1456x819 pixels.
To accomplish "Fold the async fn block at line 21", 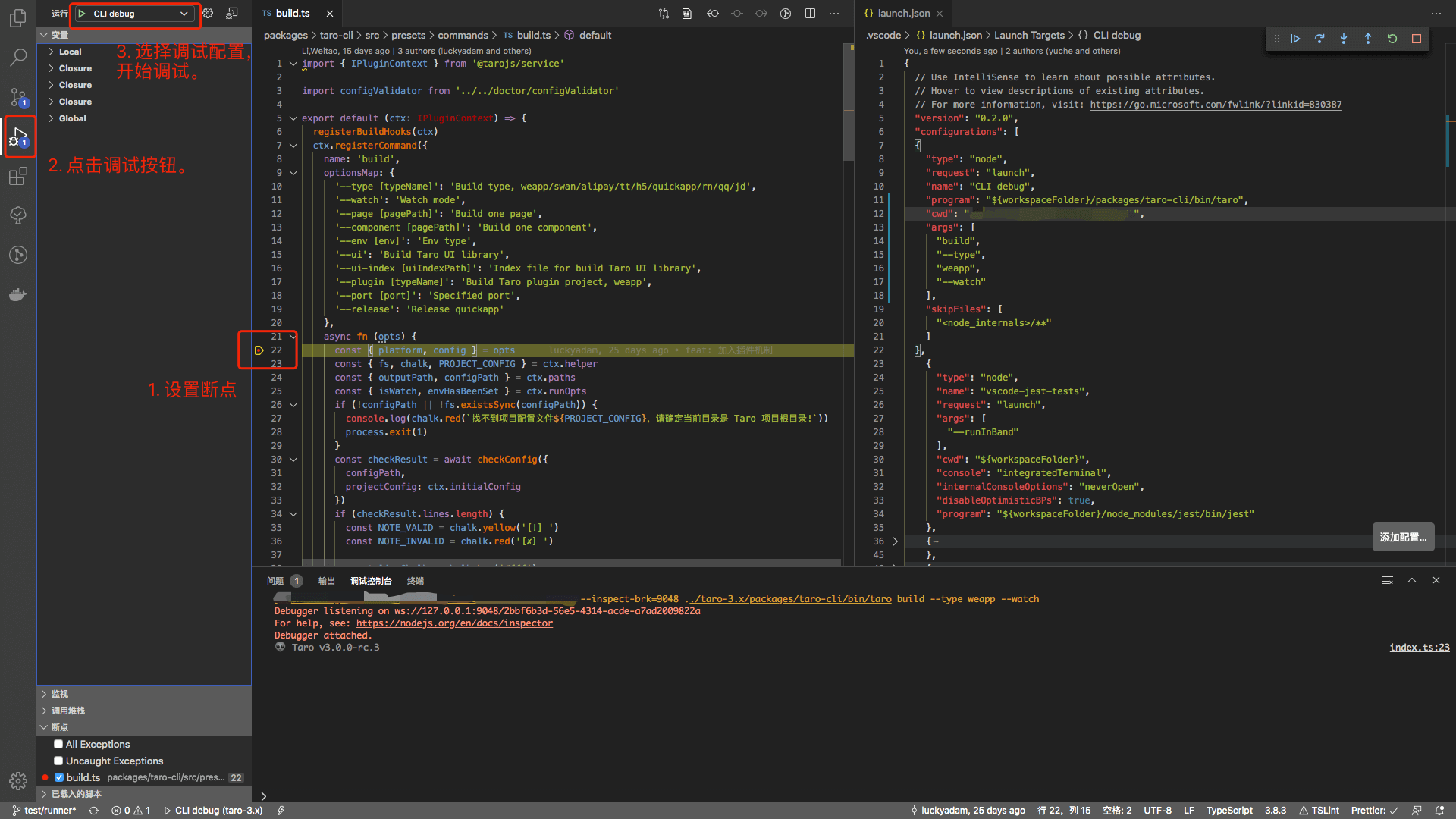I will click(293, 337).
